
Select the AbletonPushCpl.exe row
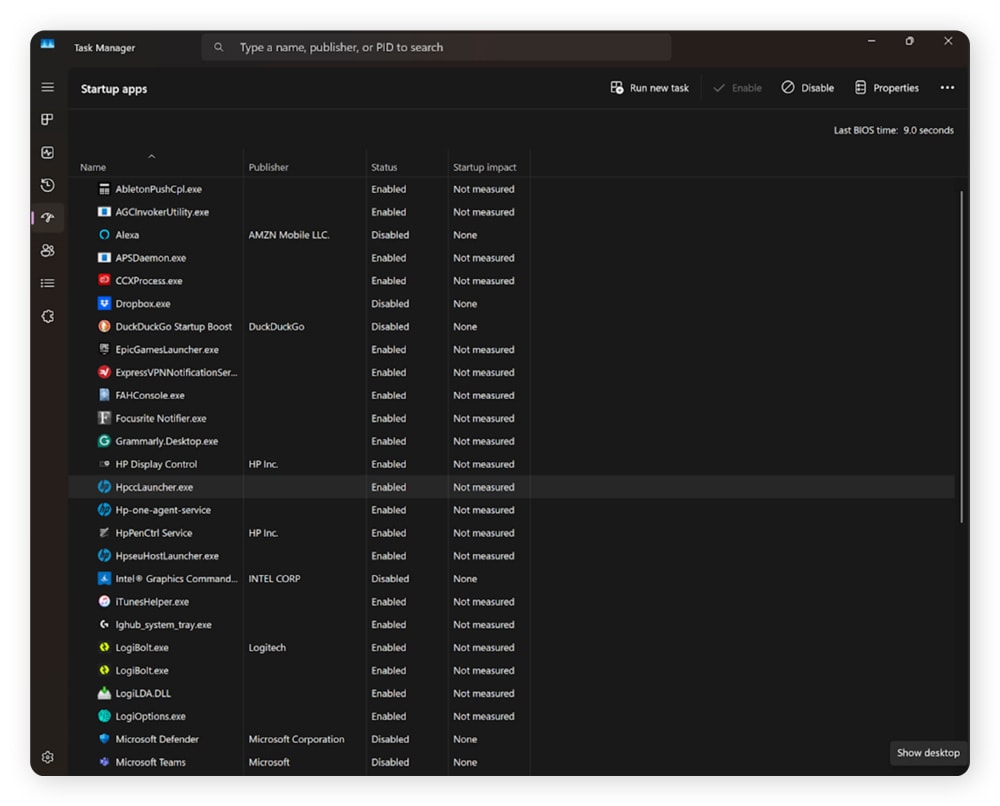pos(511,189)
